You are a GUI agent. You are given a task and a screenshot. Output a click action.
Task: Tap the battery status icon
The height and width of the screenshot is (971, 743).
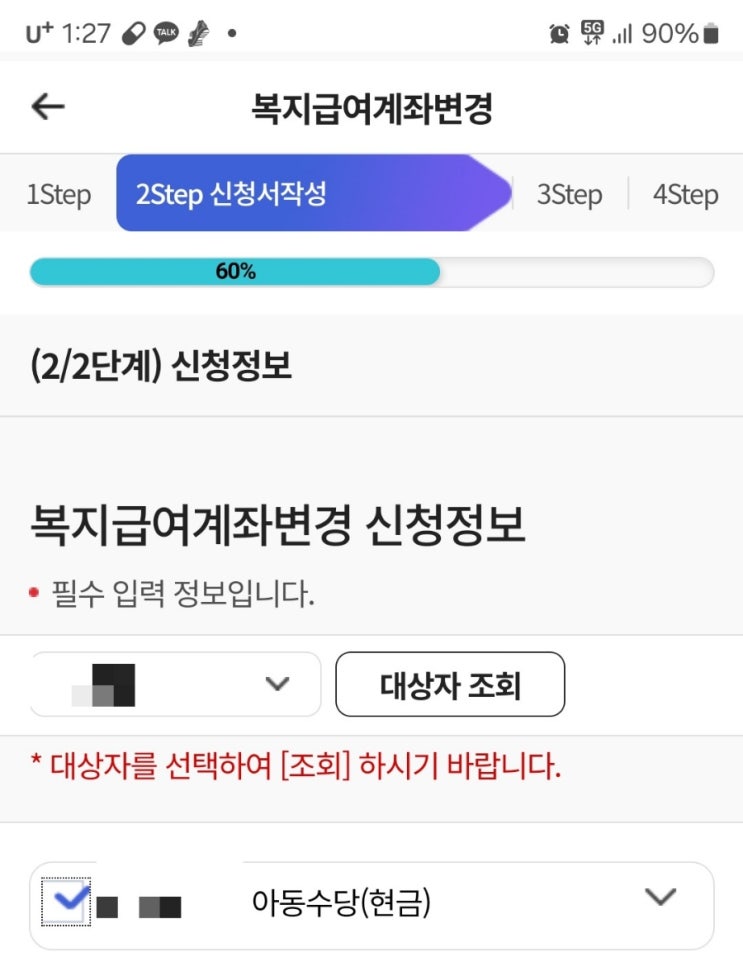coord(711,34)
